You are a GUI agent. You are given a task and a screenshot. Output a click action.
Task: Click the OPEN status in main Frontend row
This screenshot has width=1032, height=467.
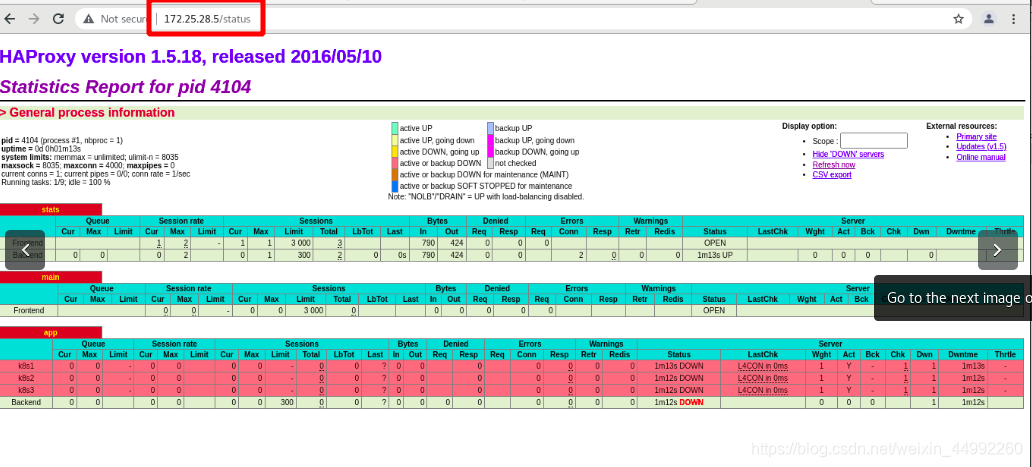(x=714, y=310)
